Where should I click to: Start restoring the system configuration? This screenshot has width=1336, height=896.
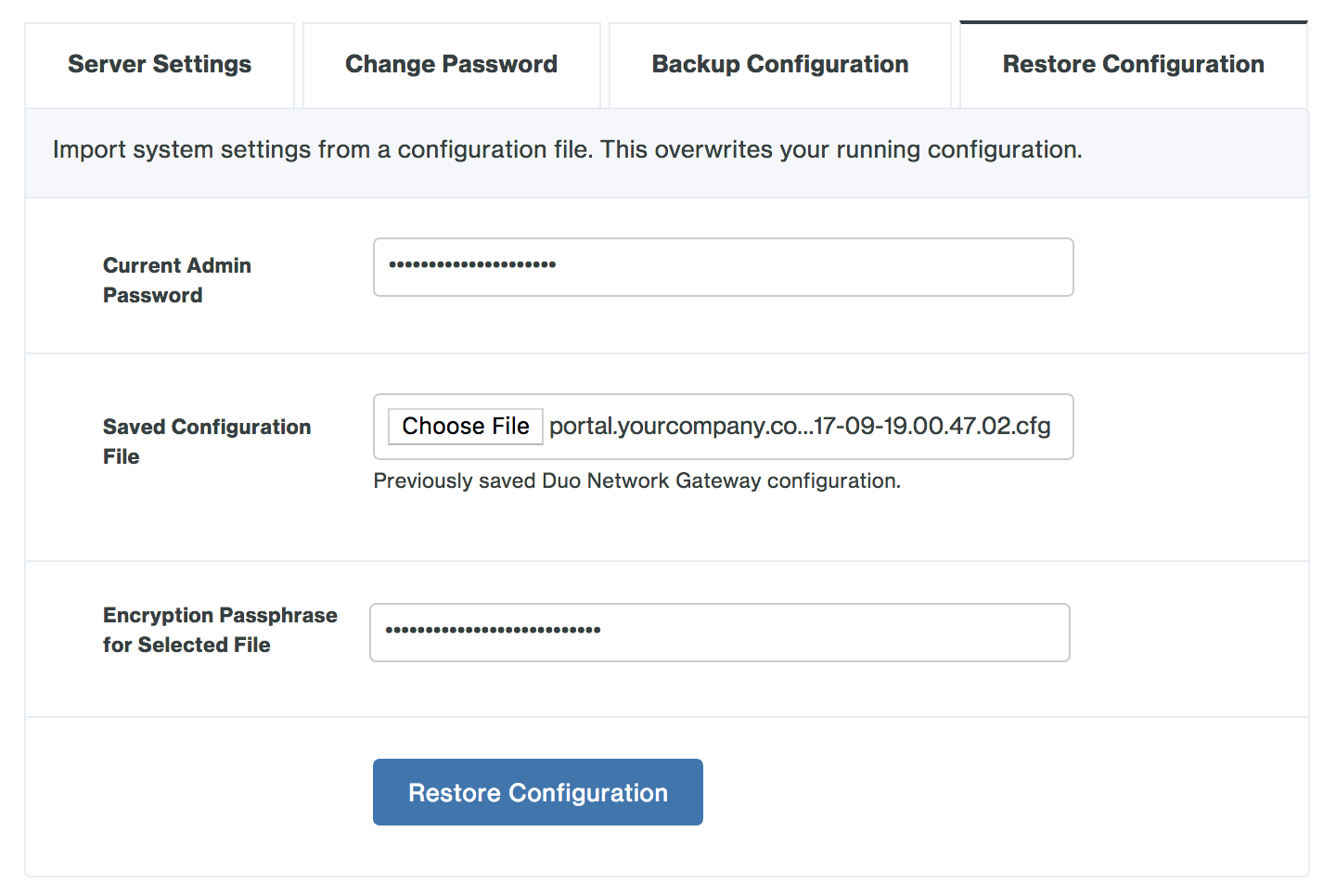pyautogui.click(x=537, y=792)
